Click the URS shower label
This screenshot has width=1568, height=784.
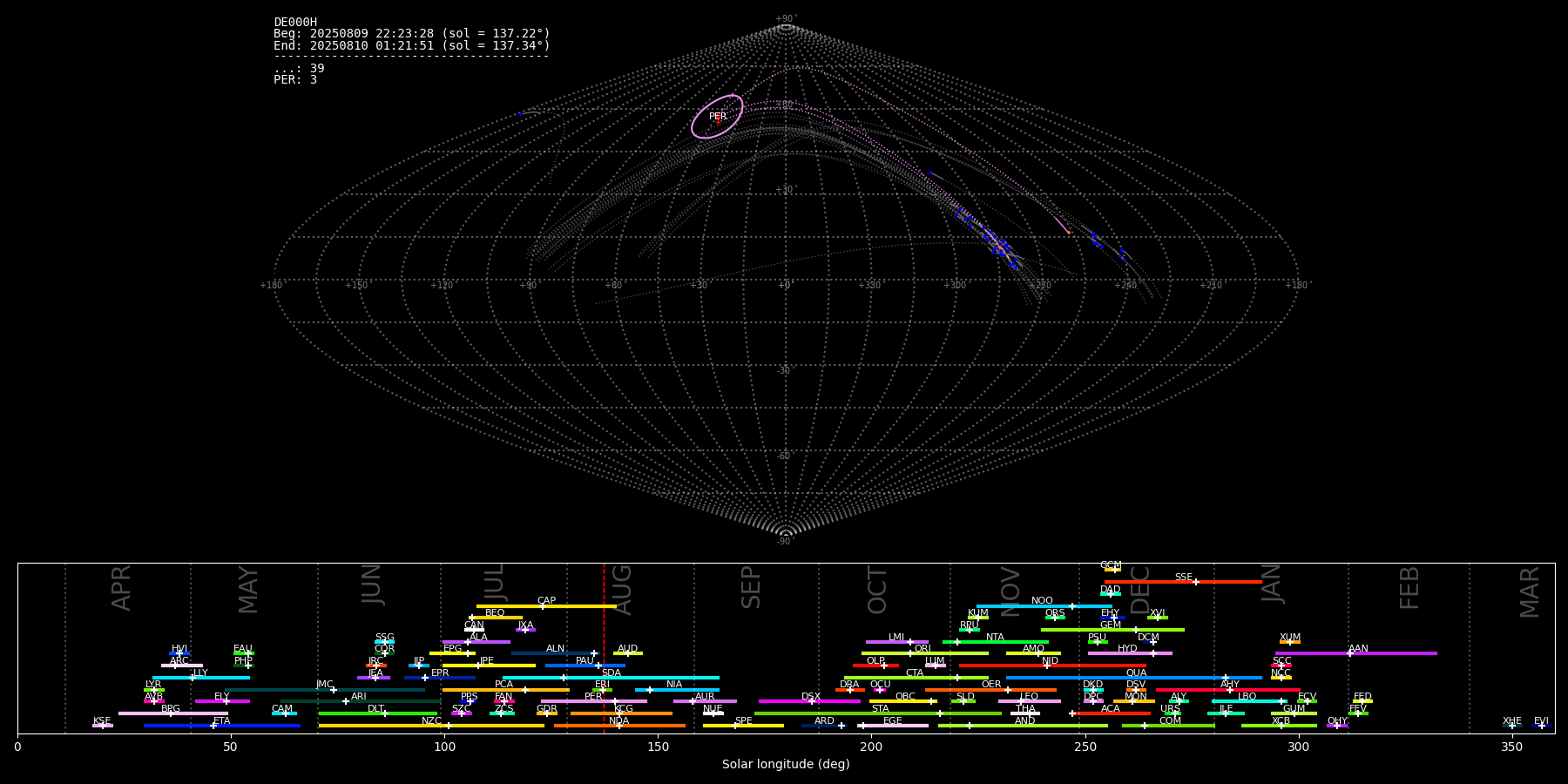(x=1170, y=709)
